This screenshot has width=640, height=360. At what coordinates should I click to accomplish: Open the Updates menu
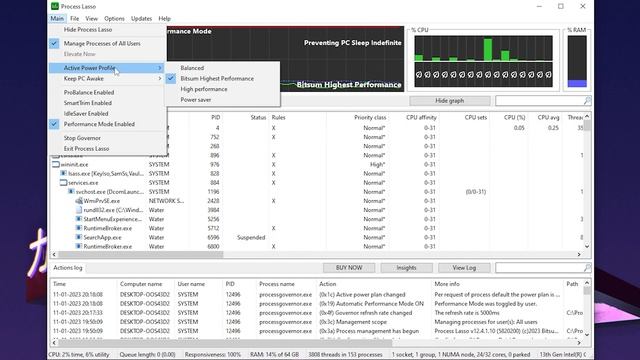coord(141,18)
